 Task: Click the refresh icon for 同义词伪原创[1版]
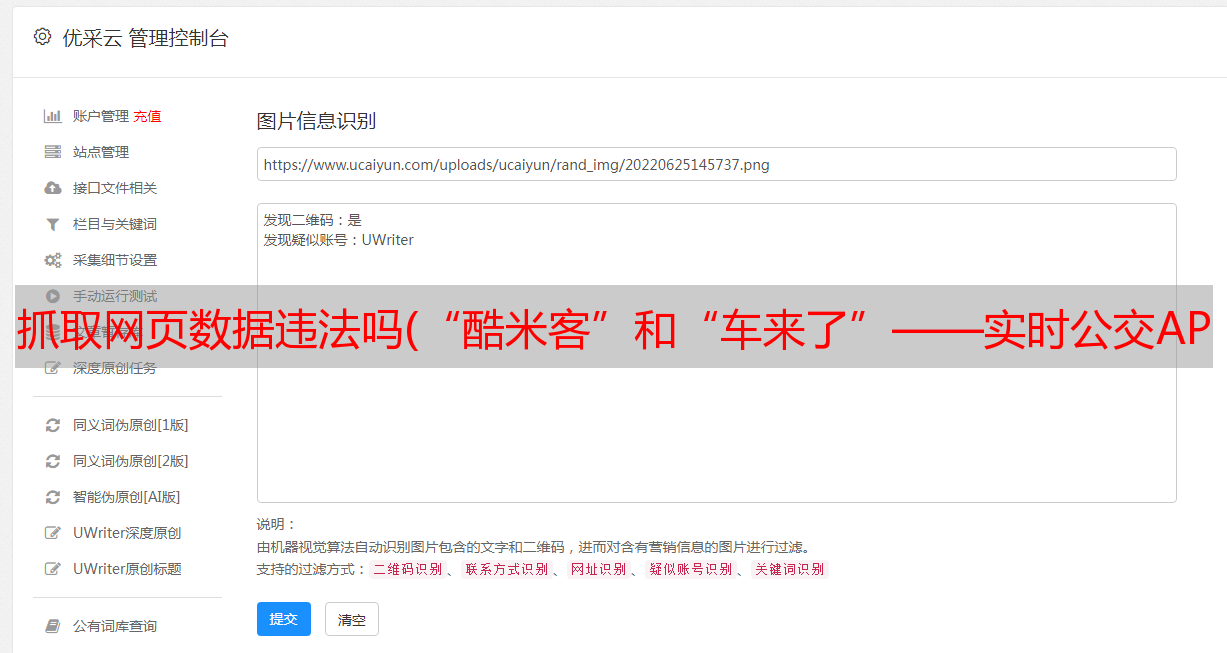[x=53, y=425]
